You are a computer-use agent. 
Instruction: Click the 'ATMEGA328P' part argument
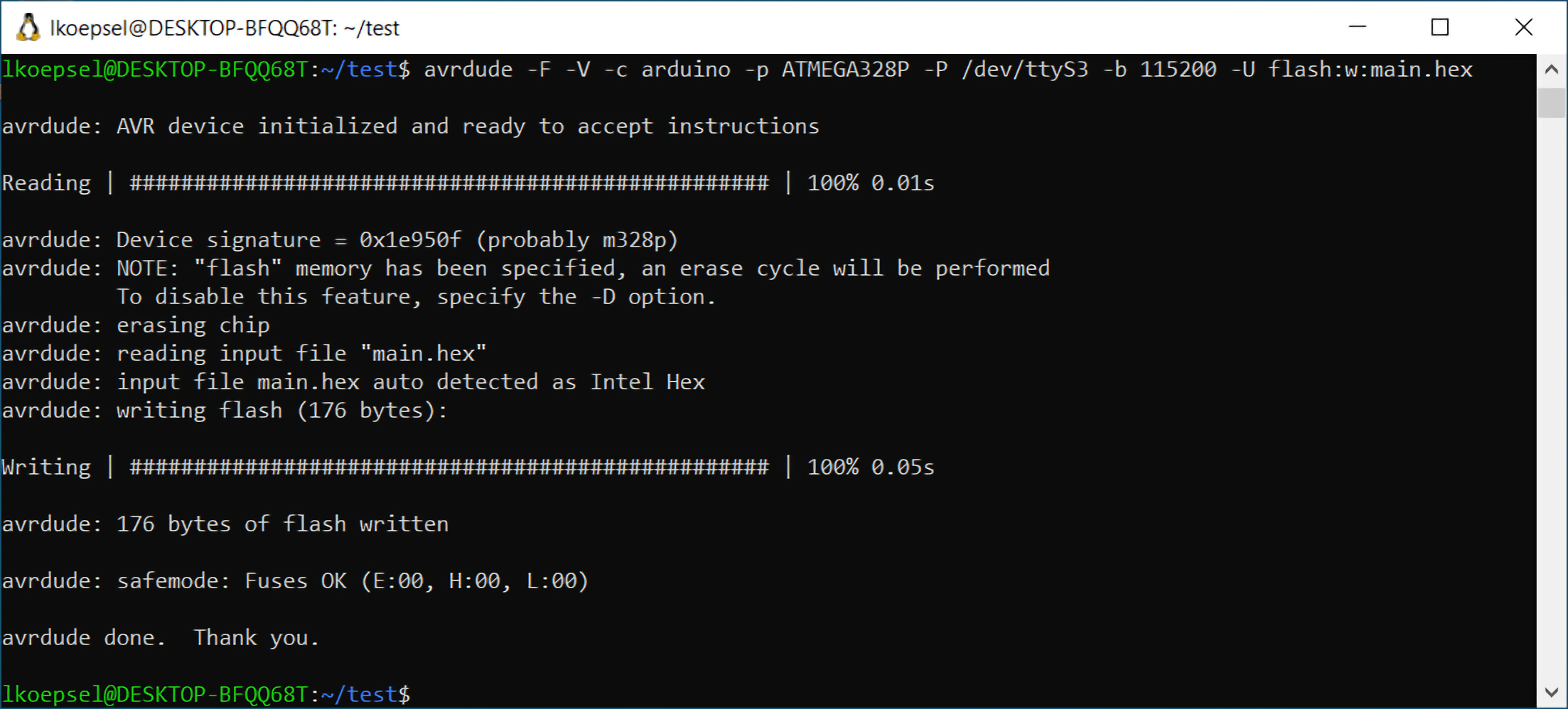846,70
